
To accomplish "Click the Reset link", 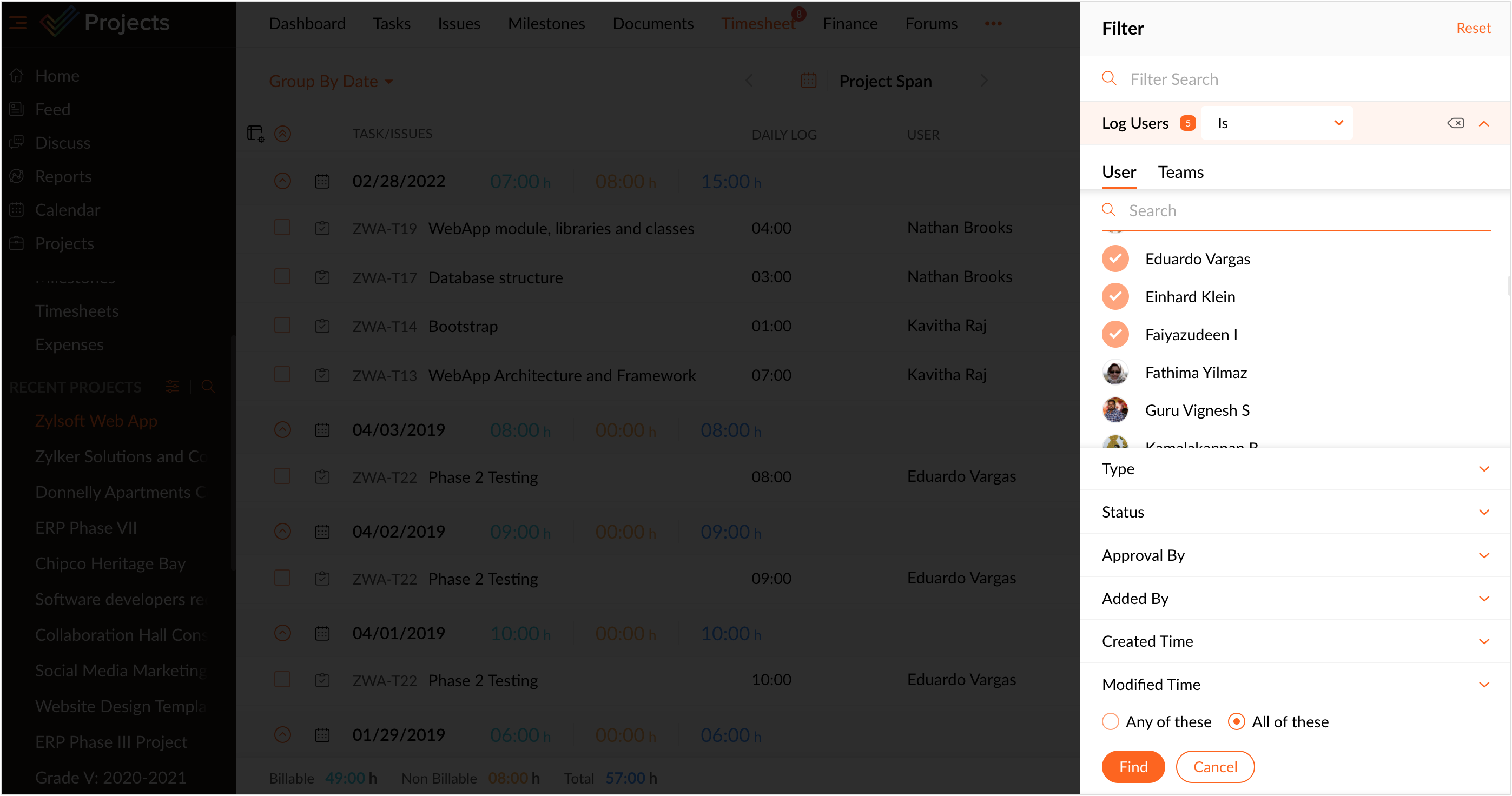I will click(1473, 28).
